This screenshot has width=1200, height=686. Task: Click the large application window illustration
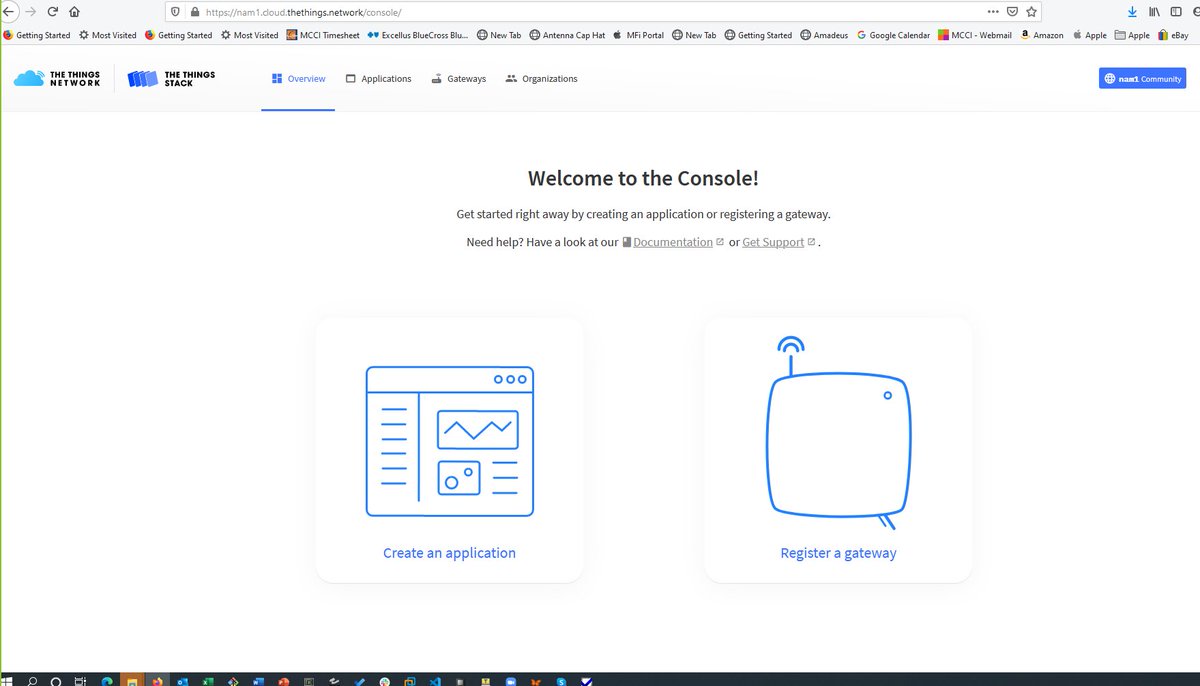click(x=450, y=441)
